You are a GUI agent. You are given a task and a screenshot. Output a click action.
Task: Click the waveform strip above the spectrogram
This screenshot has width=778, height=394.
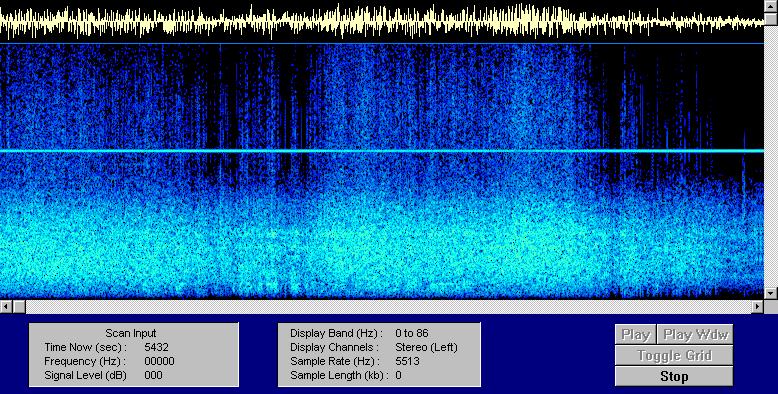(x=382, y=21)
